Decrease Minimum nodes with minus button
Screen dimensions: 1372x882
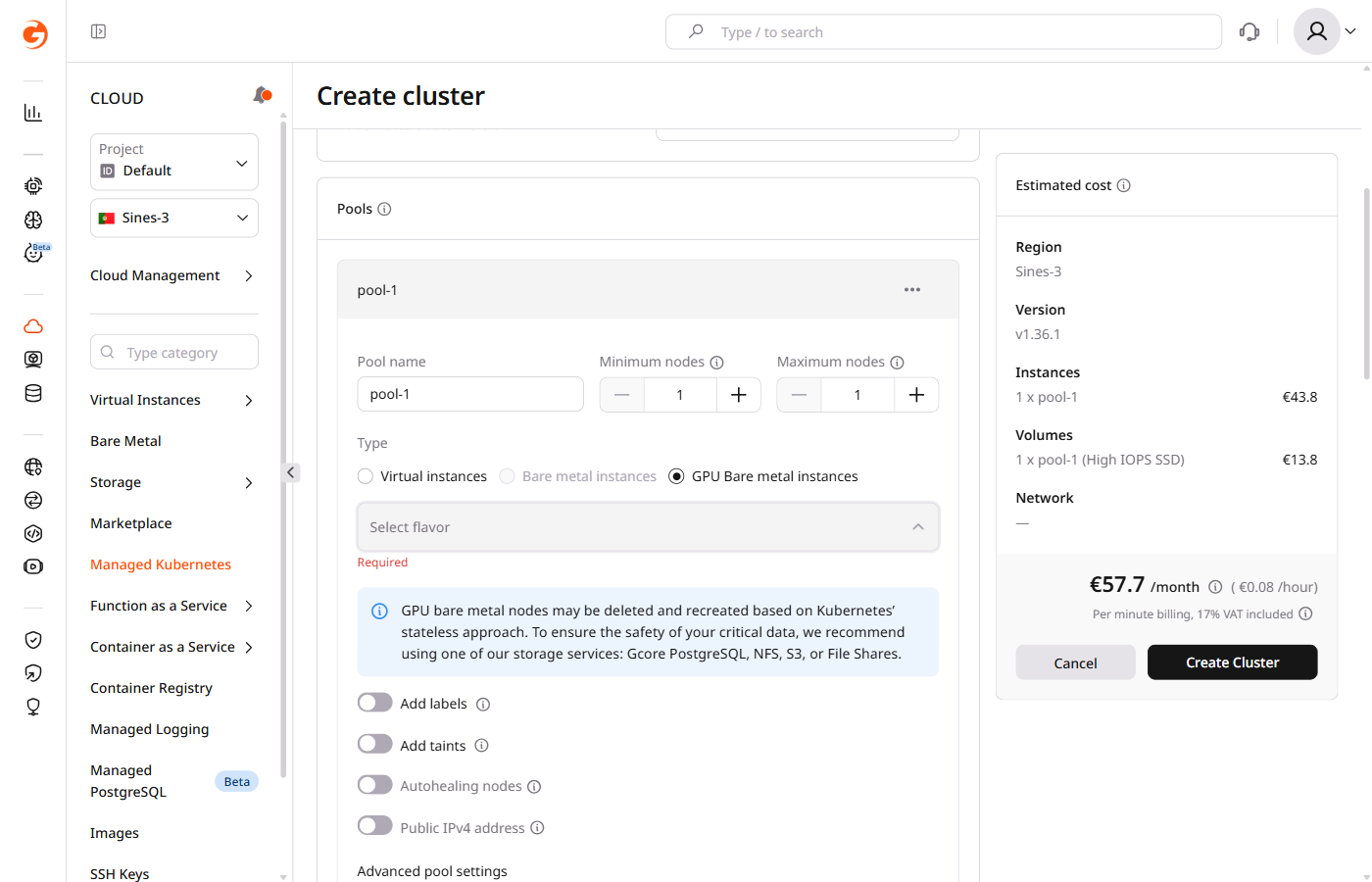pos(621,395)
